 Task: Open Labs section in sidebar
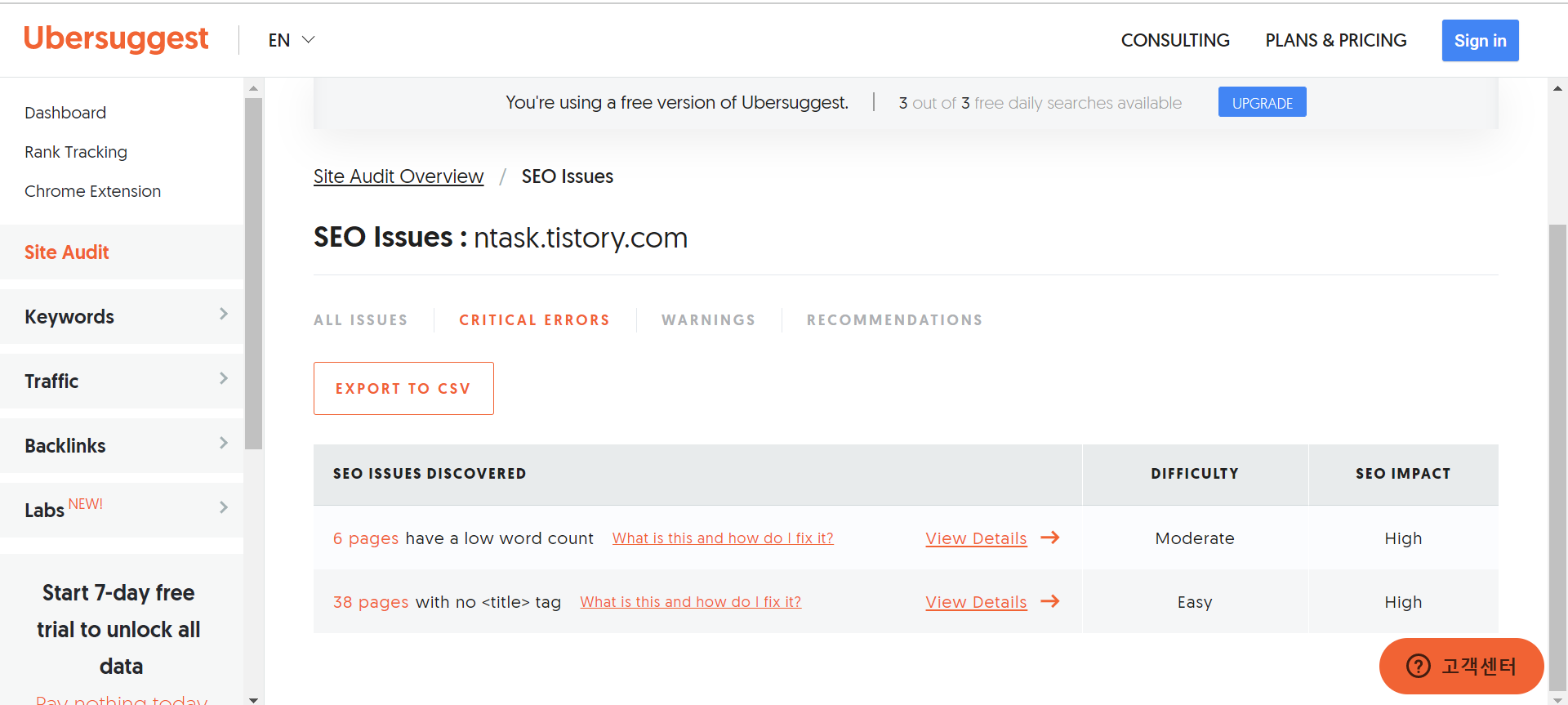coord(122,510)
